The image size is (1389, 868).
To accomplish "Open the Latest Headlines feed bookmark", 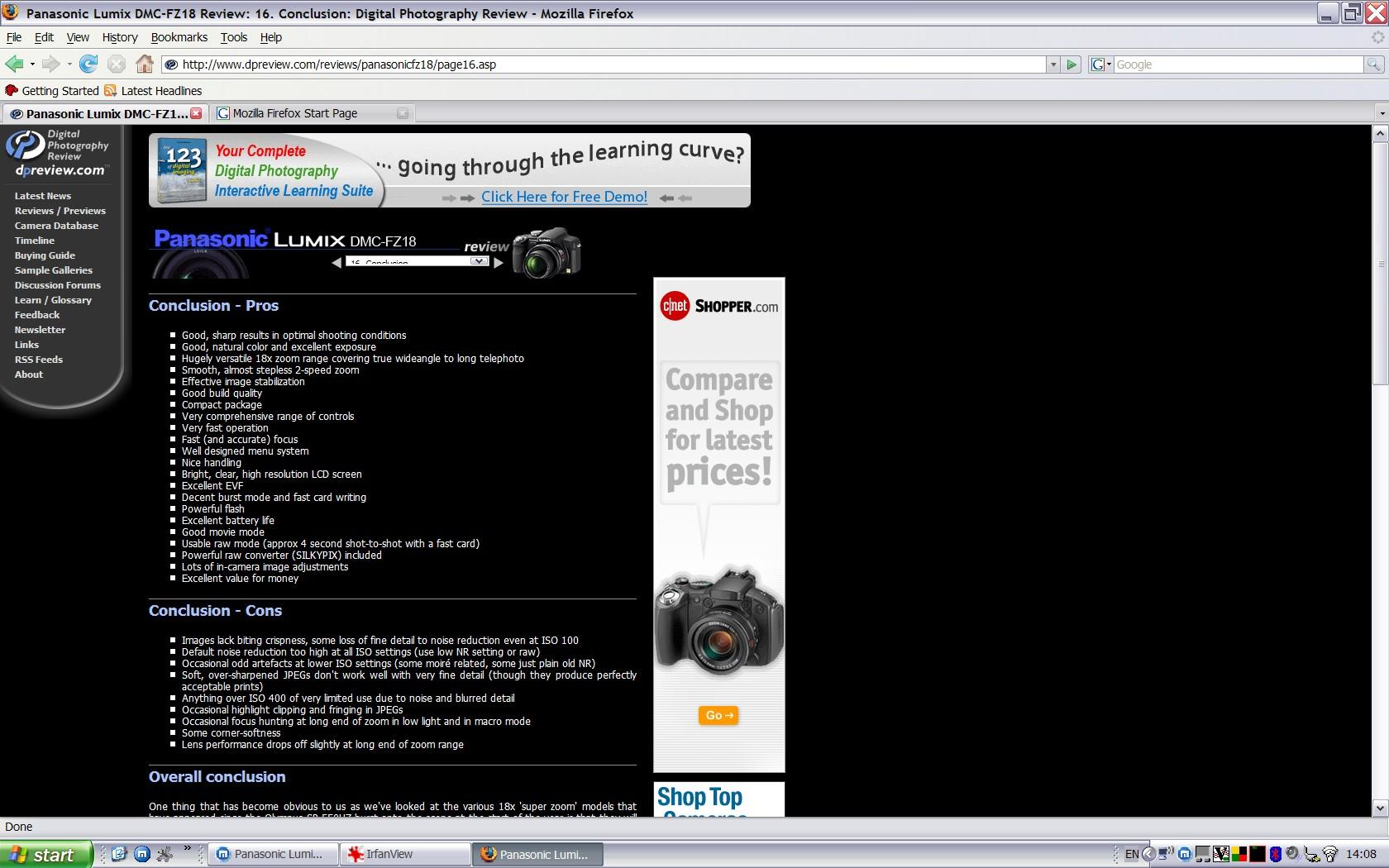I will point(153,91).
